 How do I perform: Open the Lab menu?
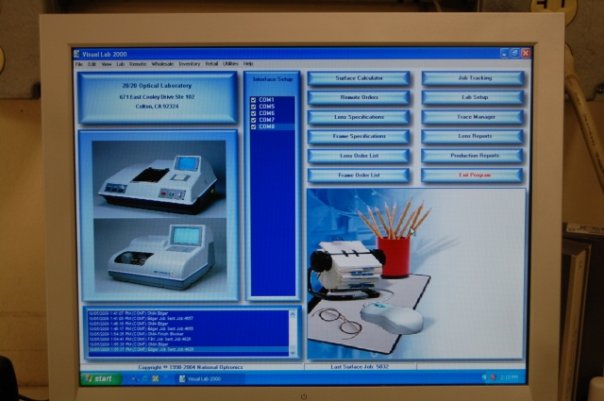pyautogui.click(x=121, y=64)
